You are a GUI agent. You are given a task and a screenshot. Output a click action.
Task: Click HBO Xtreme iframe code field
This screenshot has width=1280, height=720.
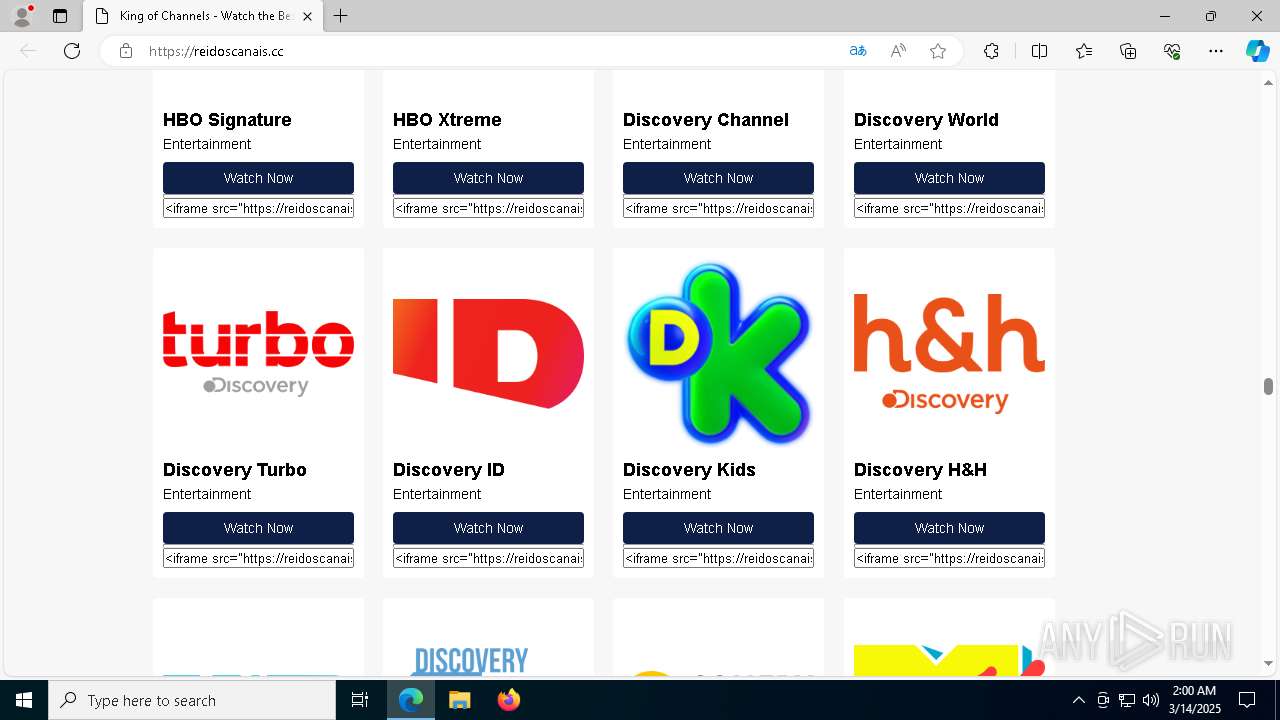coord(488,208)
